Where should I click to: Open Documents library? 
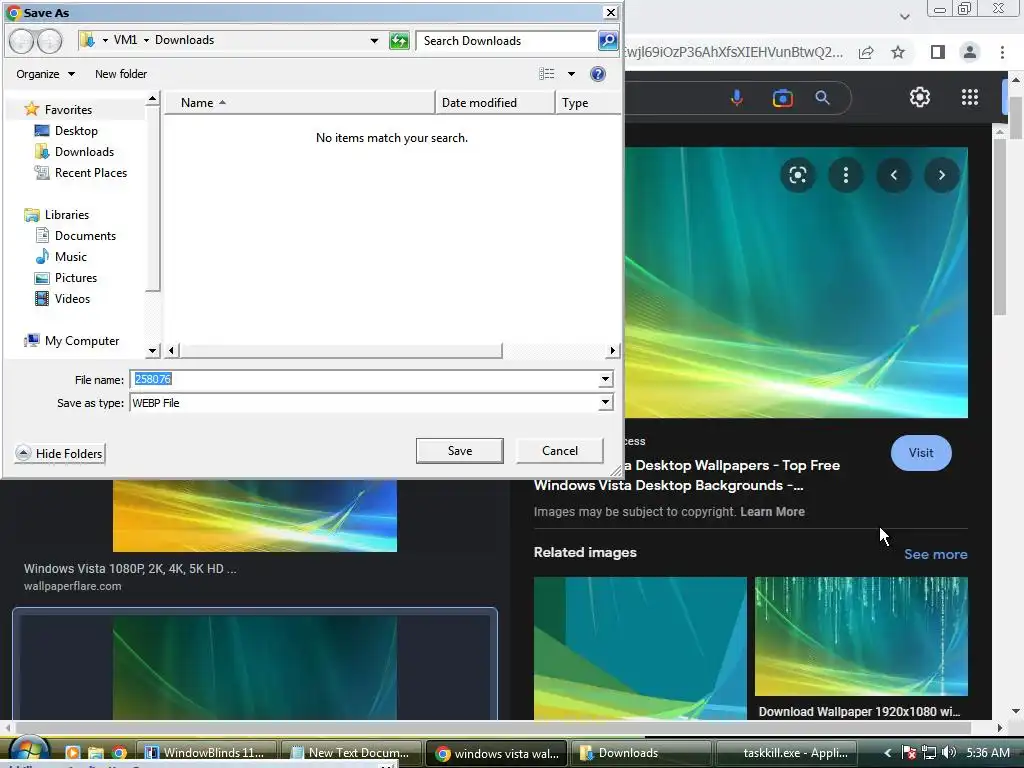click(85, 236)
